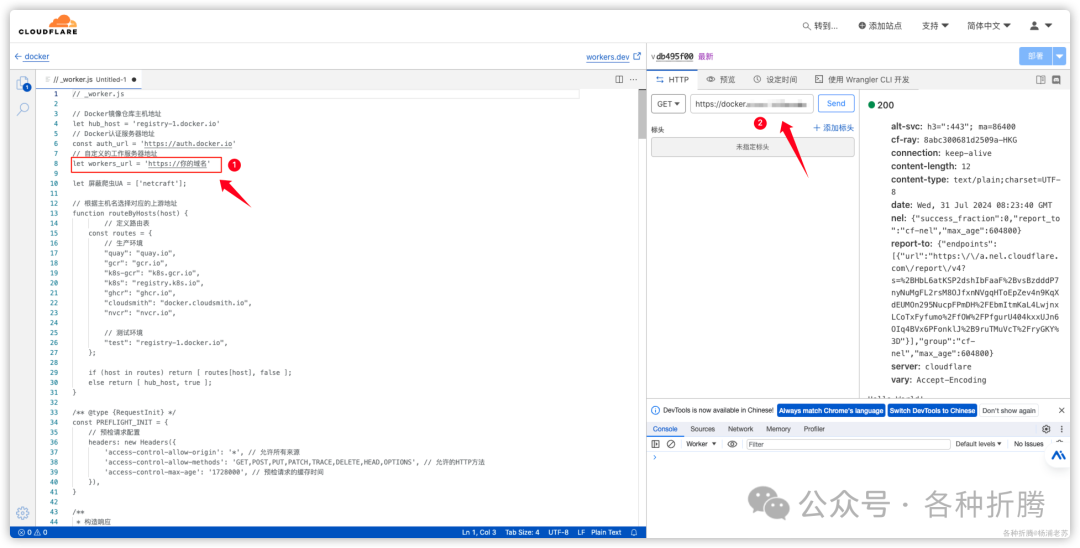This screenshot has width=1080, height=548.
Task: Open the editor more actions ellipsis
Action: 634,79
